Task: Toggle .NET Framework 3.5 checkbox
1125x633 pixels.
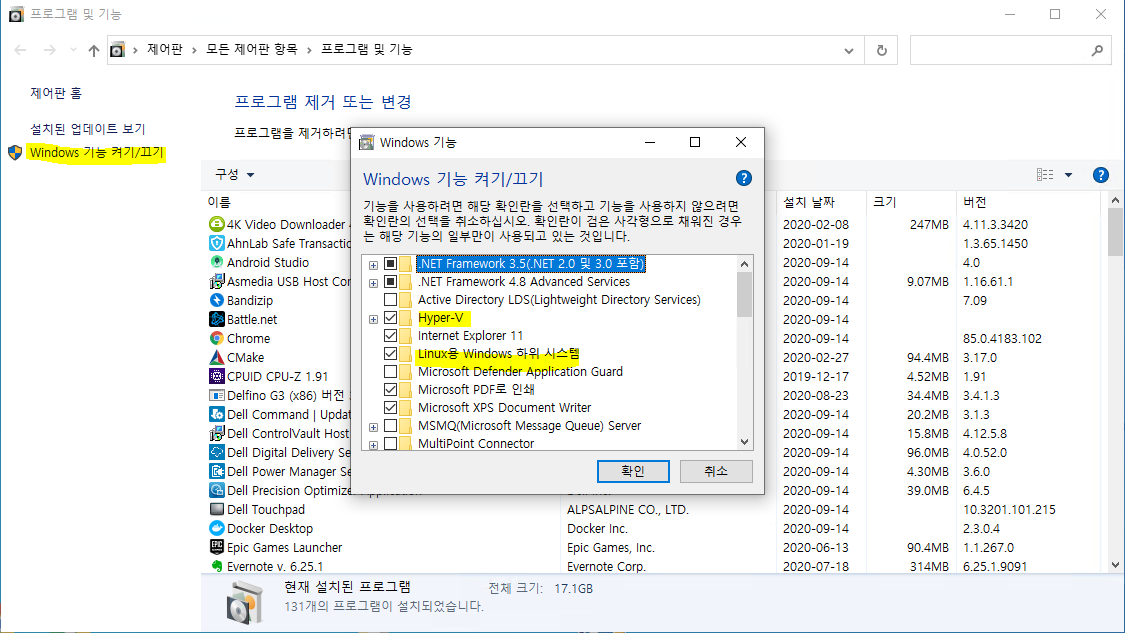Action: (390, 264)
